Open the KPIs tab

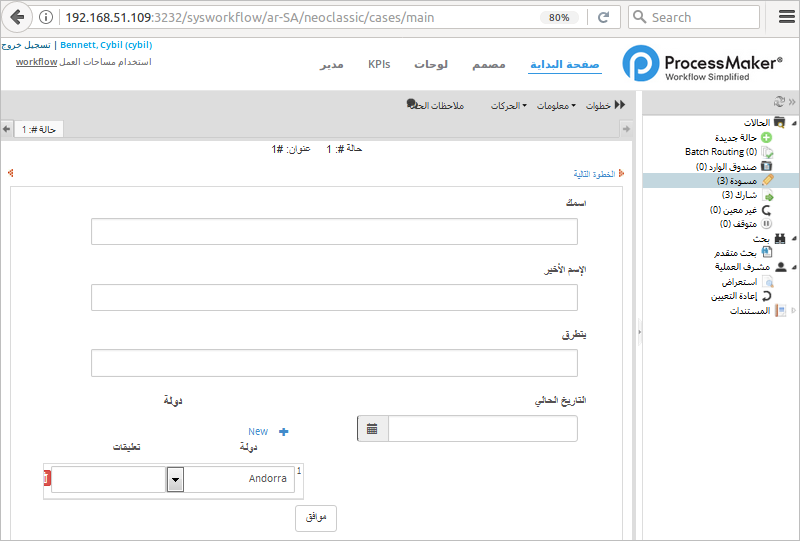(379, 64)
